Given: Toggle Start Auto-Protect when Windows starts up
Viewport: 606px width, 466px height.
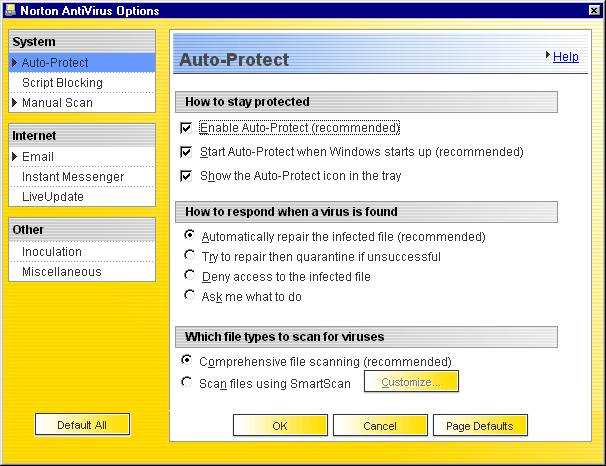Looking at the screenshot, I should click(186, 152).
